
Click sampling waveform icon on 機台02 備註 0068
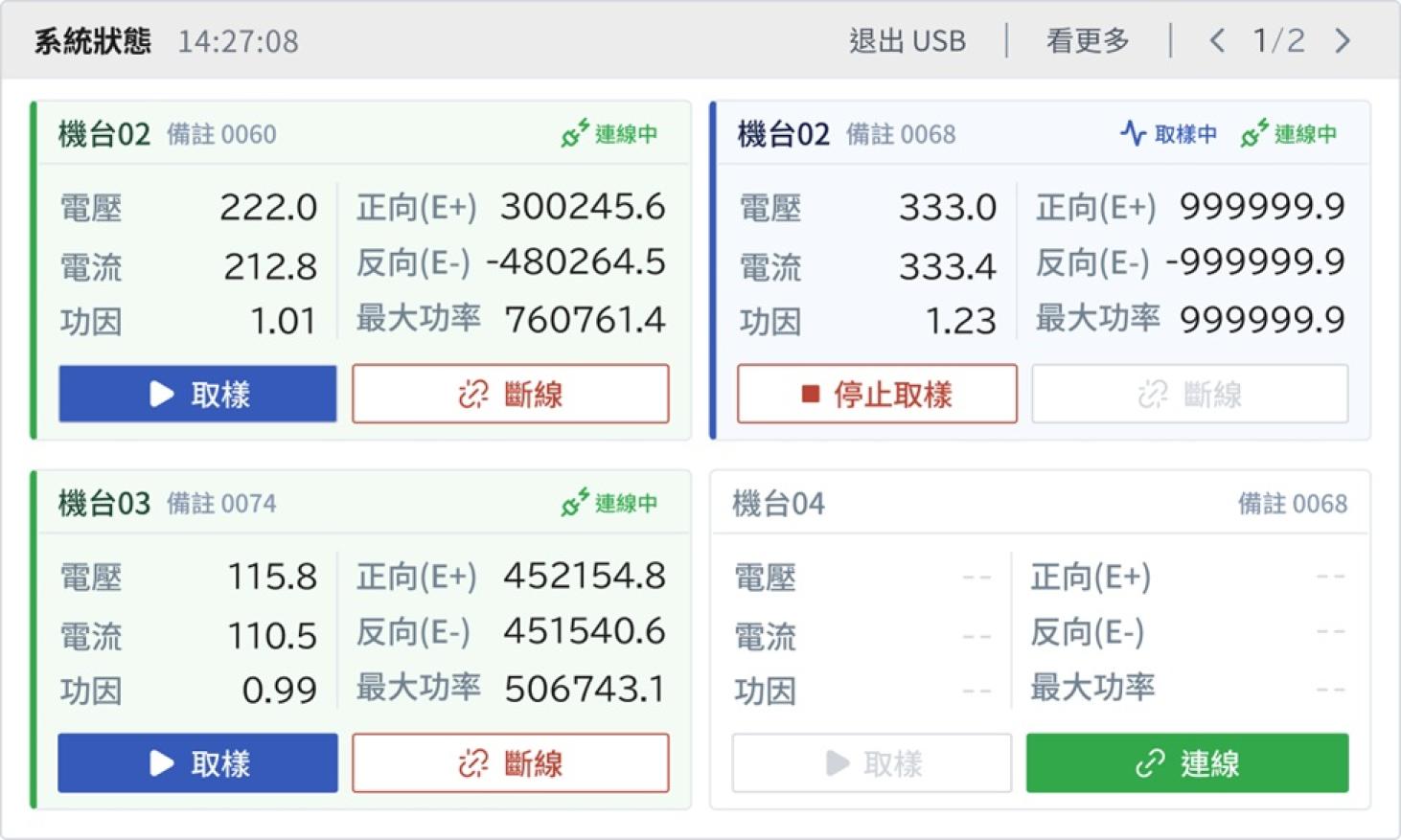pyautogui.click(x=1133, y=133)
